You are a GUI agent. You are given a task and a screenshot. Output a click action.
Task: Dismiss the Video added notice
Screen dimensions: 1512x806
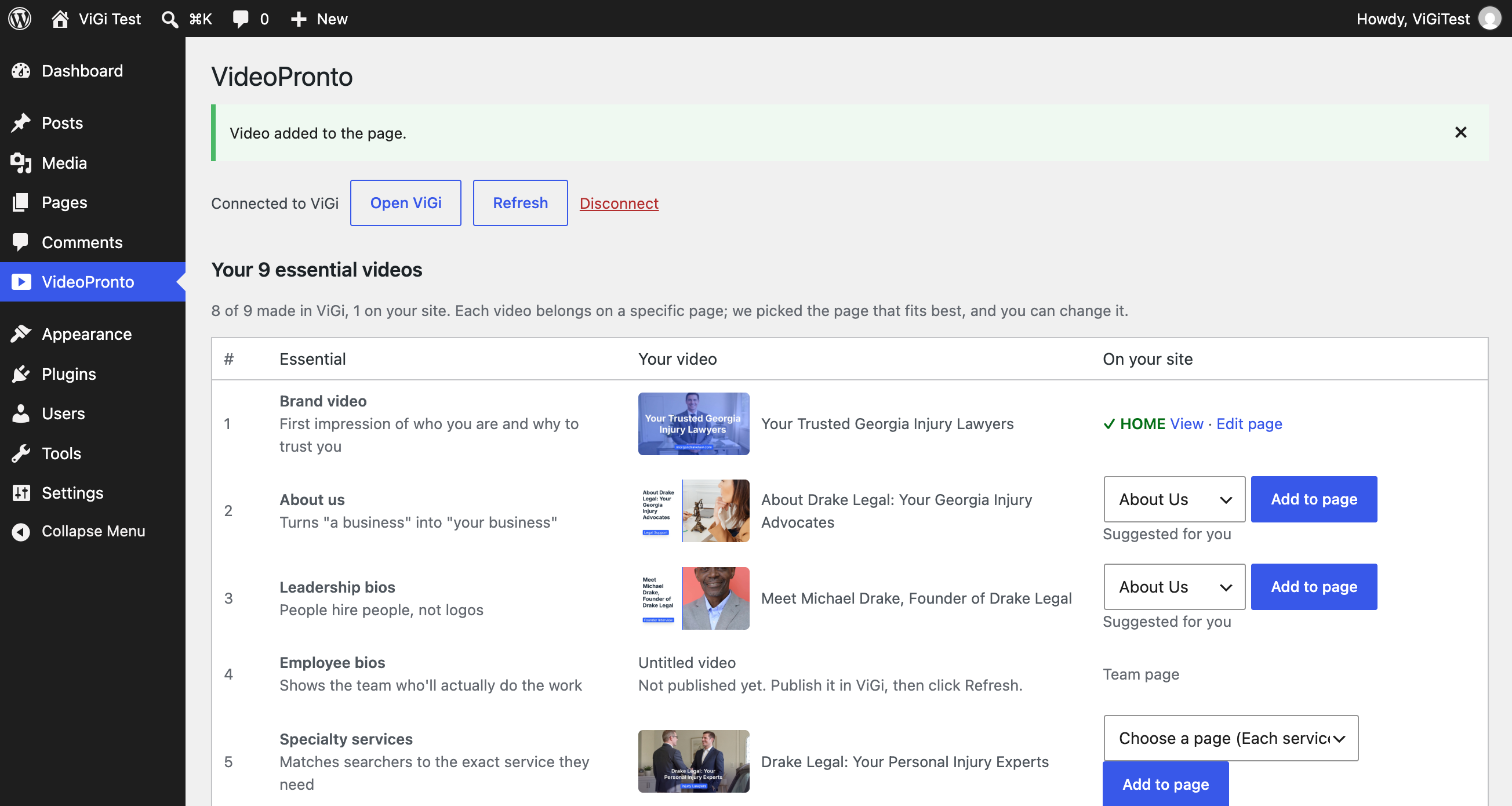click(x=1461, y=132)
